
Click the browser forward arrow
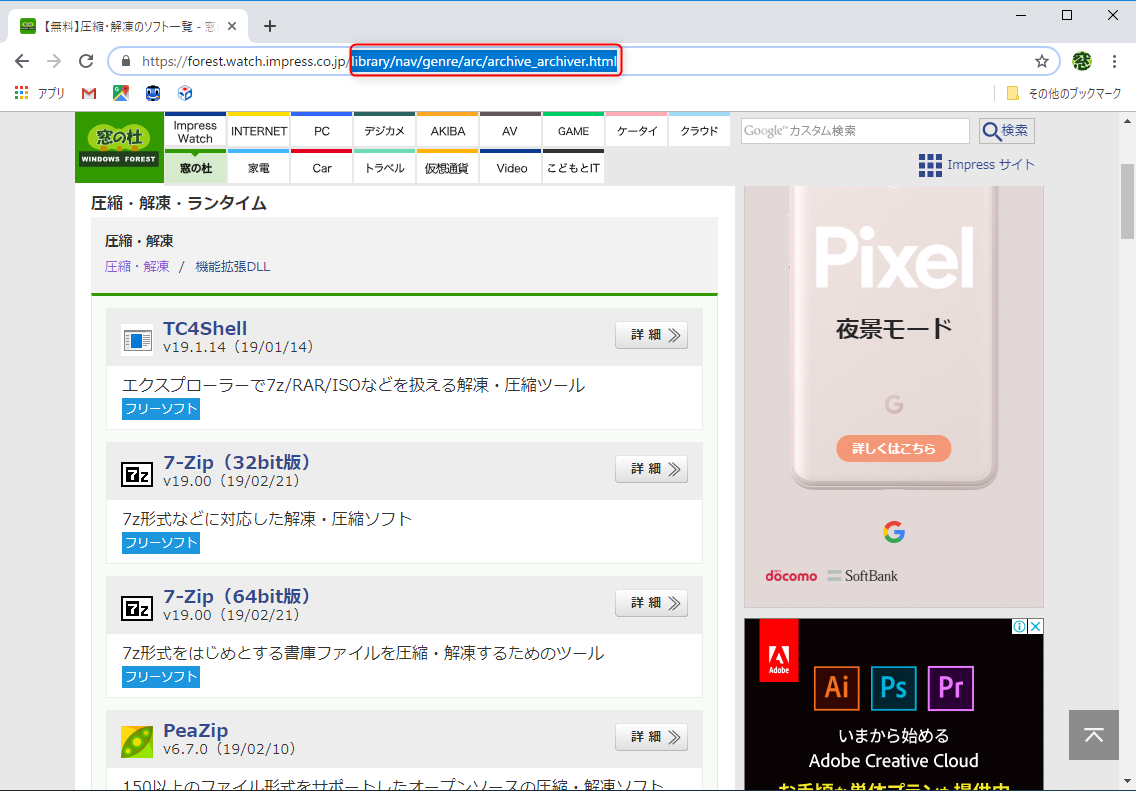pos(54,61)
